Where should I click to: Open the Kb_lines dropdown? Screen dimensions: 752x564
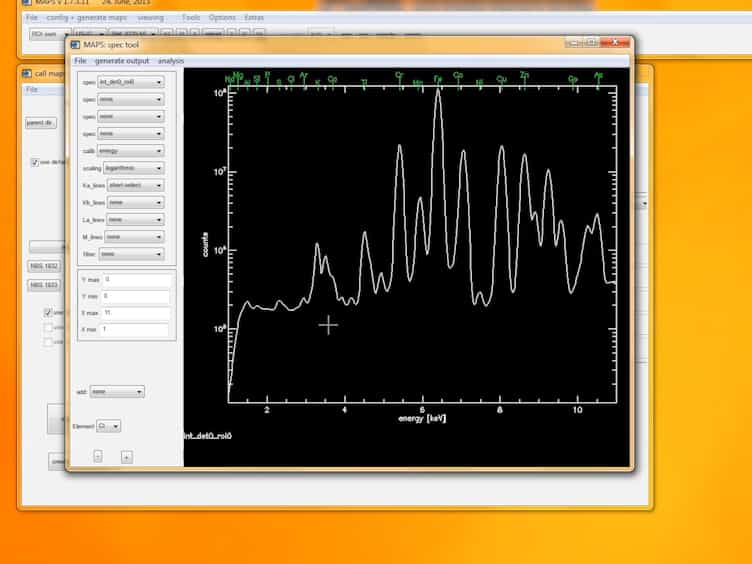pyautogui.click(x=135, y=202)
